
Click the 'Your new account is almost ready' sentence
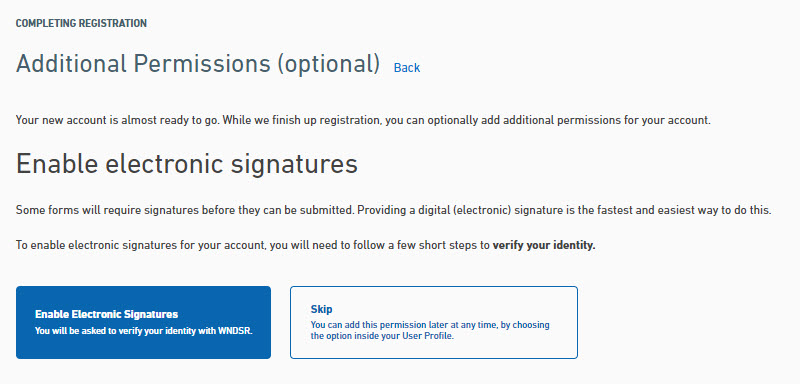(x=363, y=121)
